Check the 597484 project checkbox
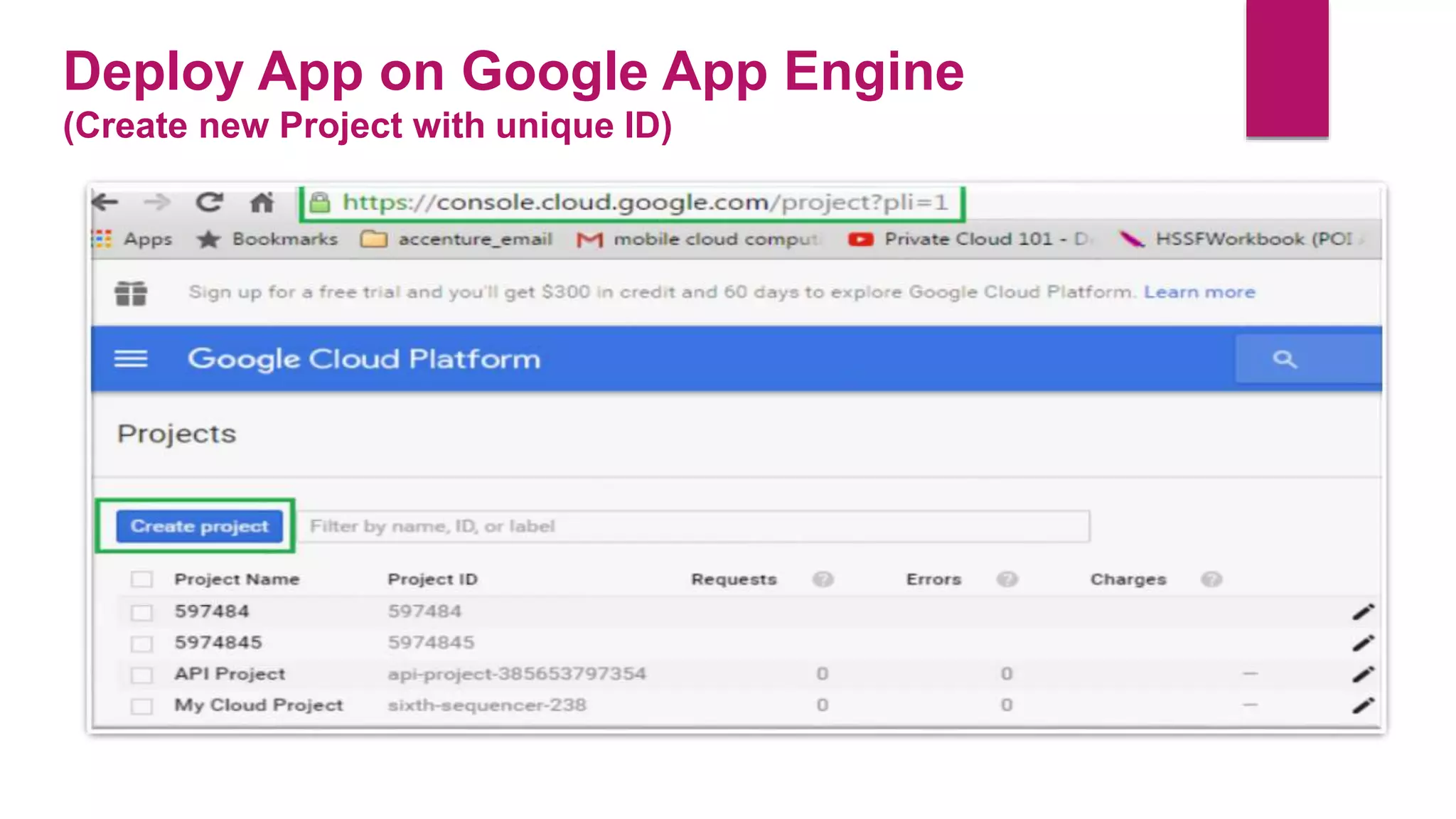The image size is (1456, 819). pos(141,612)
